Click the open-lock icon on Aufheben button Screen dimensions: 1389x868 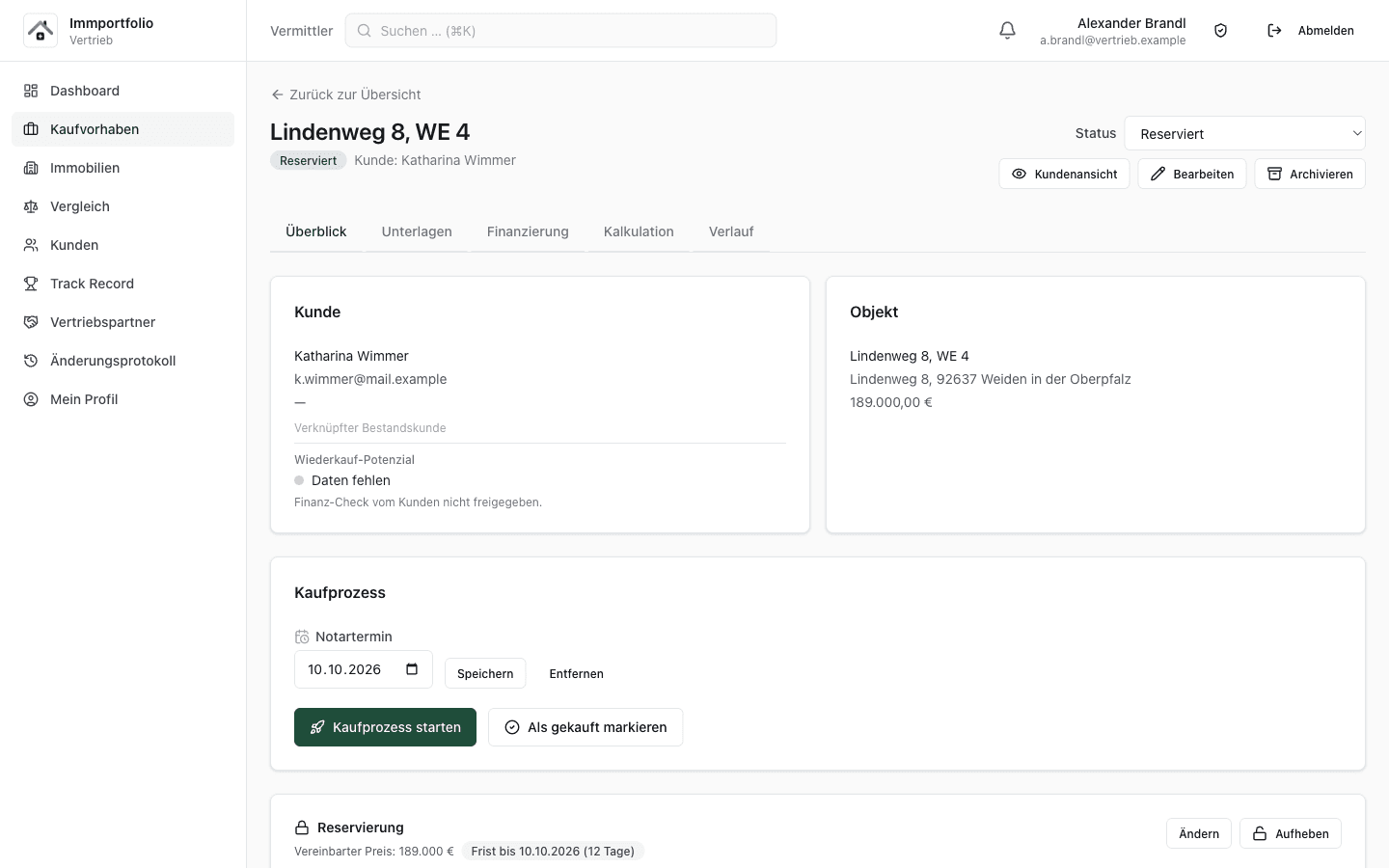pyautogui.click(x=1260, y=833)
